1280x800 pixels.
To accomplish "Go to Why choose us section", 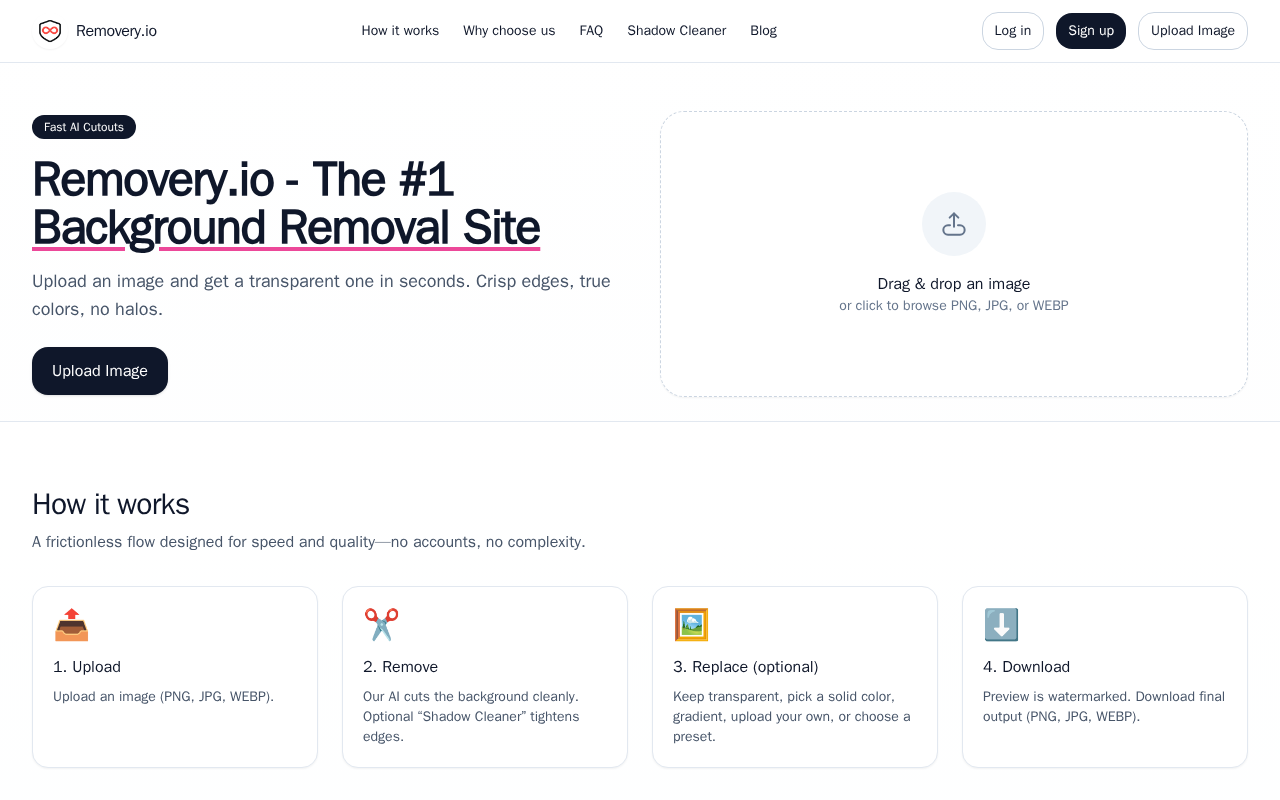I will tap(509, 31).
